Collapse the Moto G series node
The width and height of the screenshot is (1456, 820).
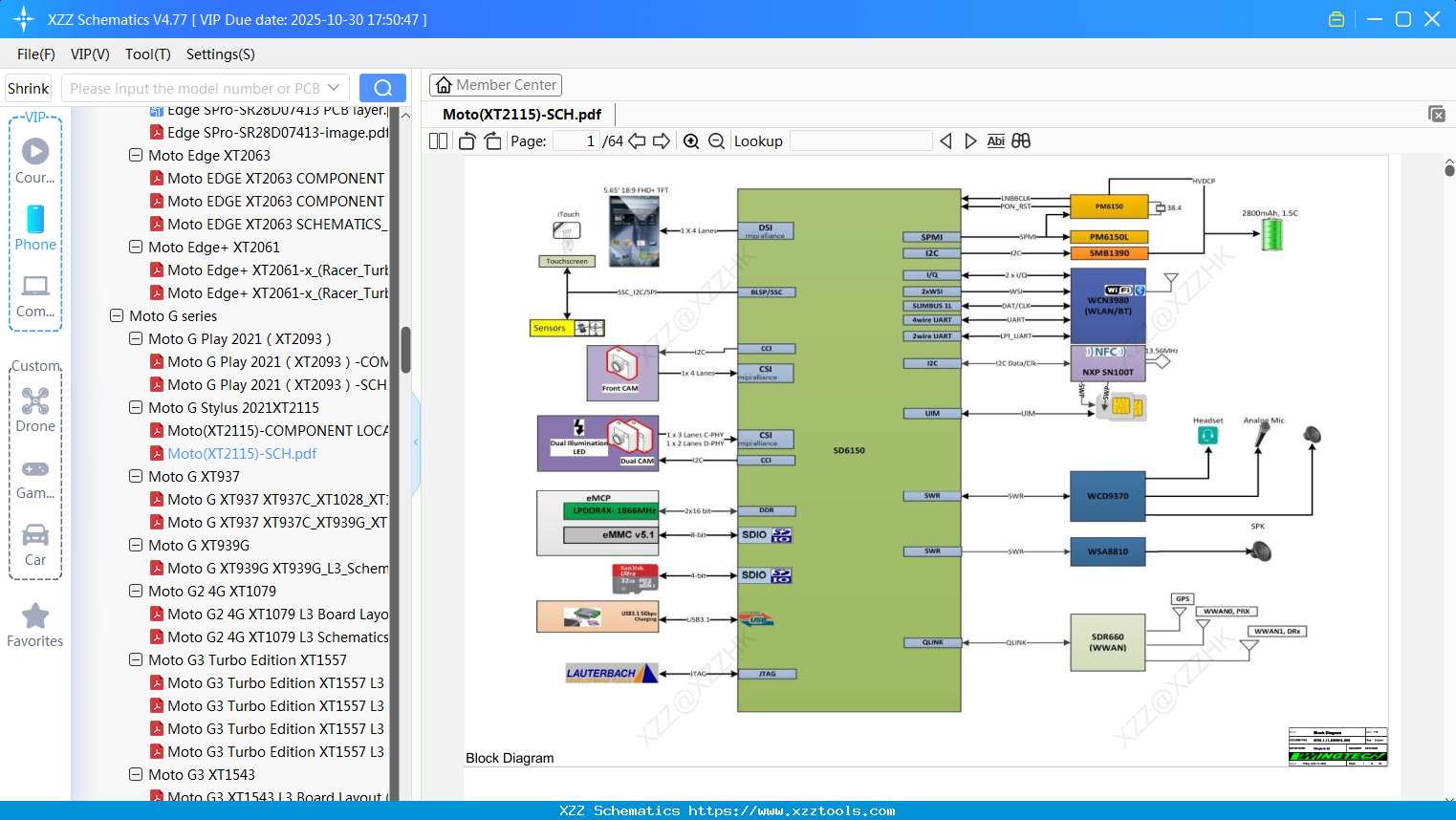117,315
